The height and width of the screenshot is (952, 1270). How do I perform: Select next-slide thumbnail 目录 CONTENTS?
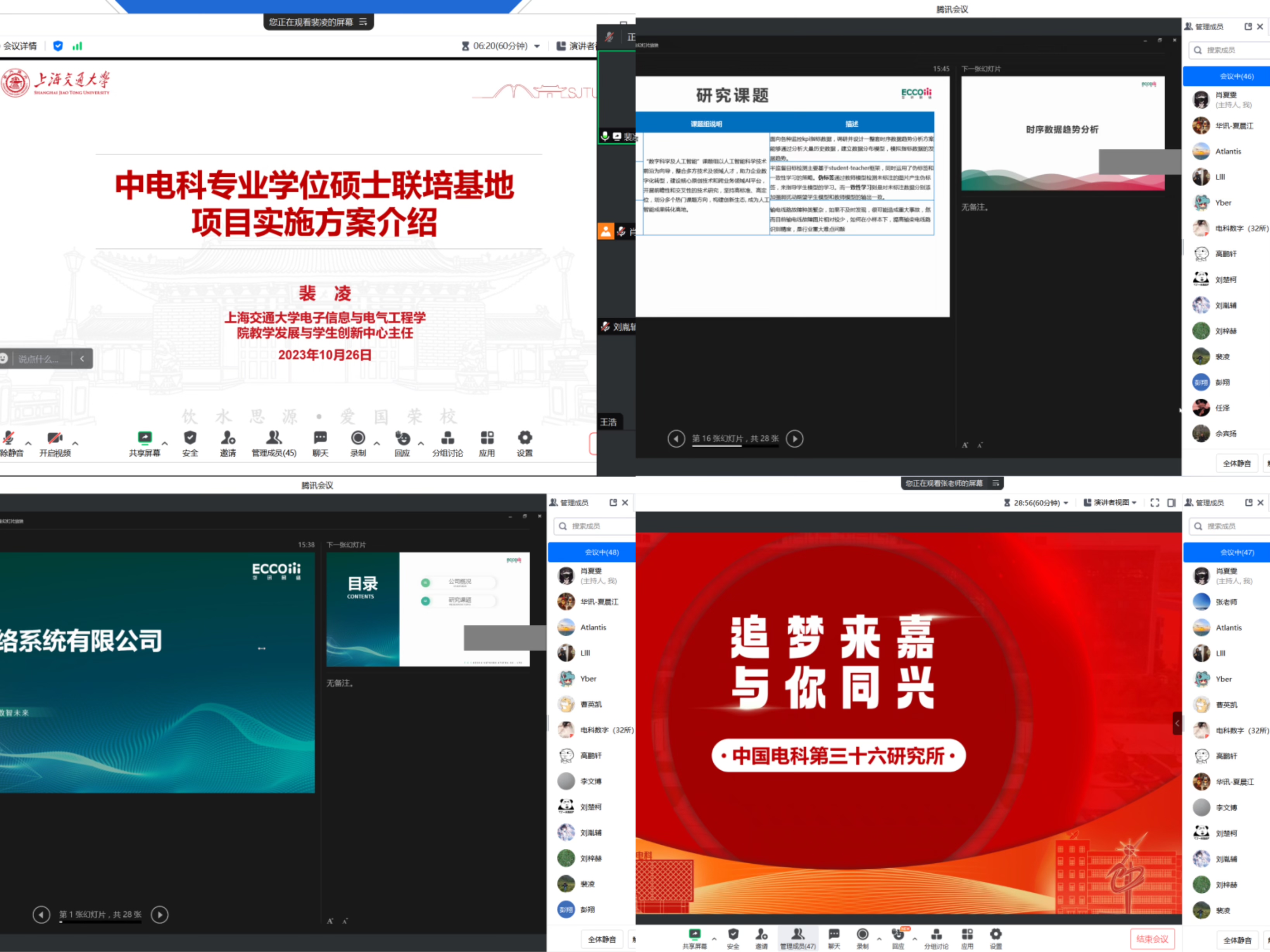(x=428, y=609)
